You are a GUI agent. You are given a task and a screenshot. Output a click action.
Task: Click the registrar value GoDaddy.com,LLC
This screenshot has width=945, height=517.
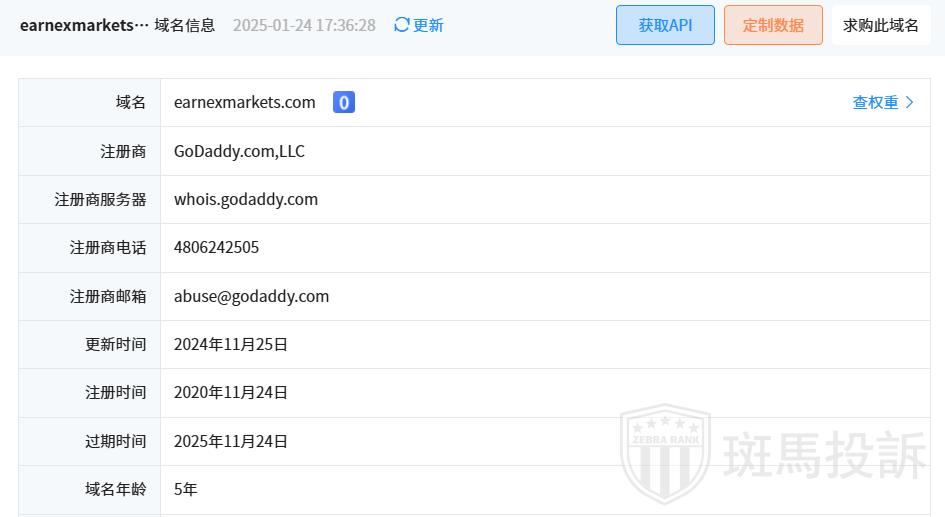tap(239, 151)
